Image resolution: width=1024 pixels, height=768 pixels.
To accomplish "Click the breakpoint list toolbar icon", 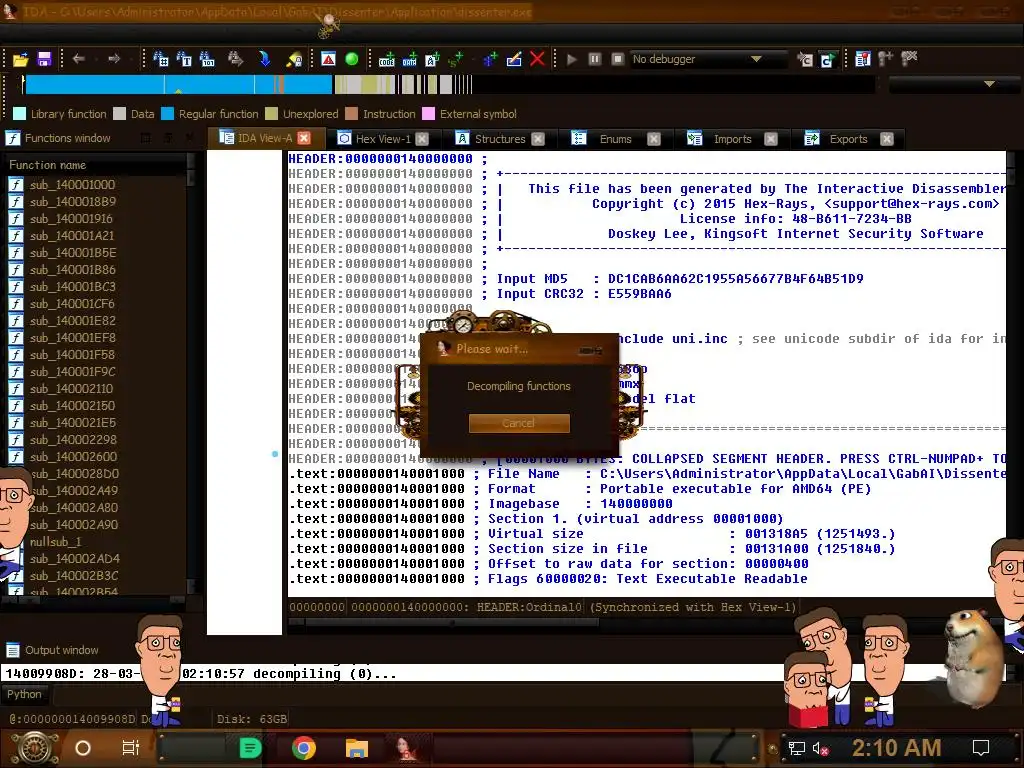I will pyautogui.click(x=863, y=59).
